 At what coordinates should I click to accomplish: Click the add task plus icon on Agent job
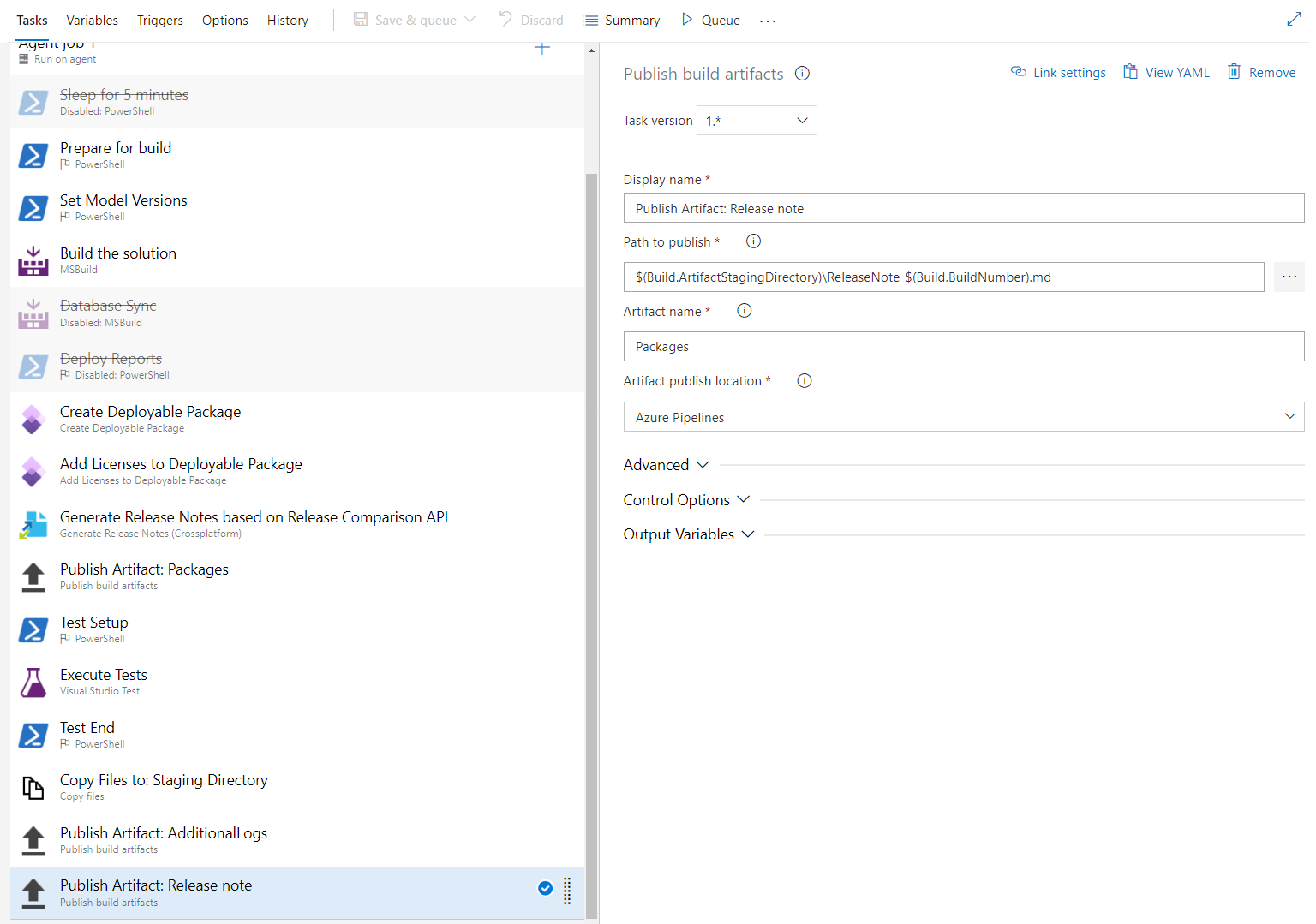(x=542, y=48)
